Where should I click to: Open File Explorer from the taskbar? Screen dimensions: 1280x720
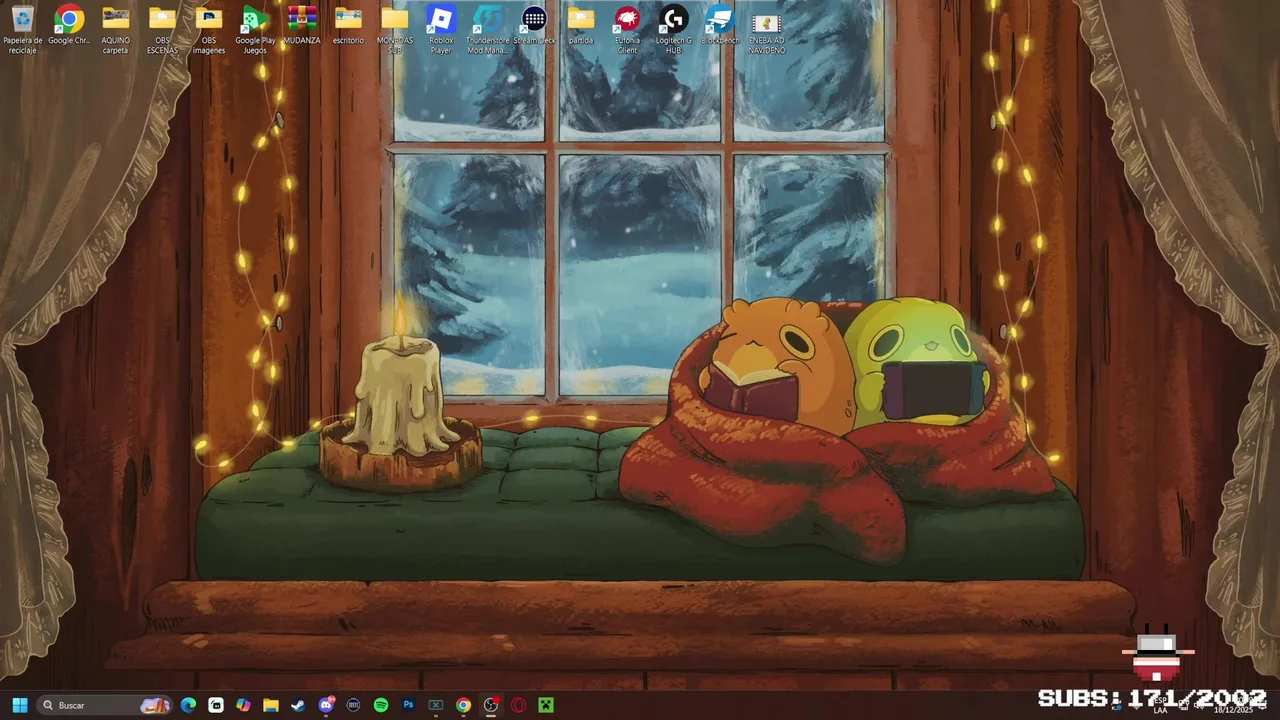pyautogui.click(x=271, y=705)
